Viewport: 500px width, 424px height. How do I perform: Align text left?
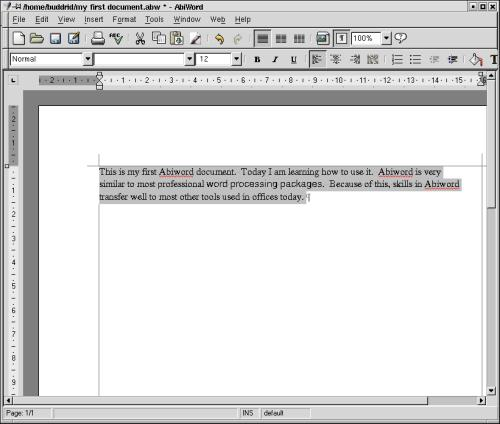point(317,59)
